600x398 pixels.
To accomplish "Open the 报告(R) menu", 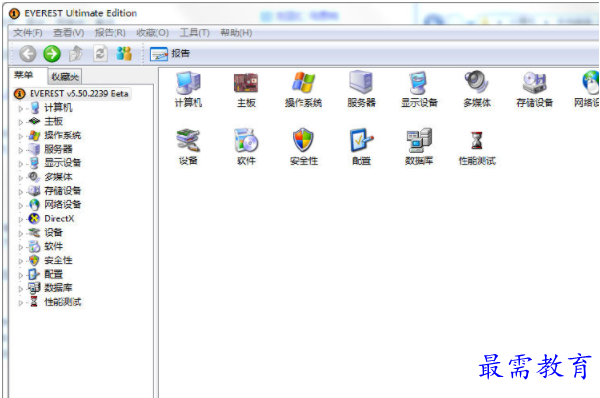I will coord(110,33).
